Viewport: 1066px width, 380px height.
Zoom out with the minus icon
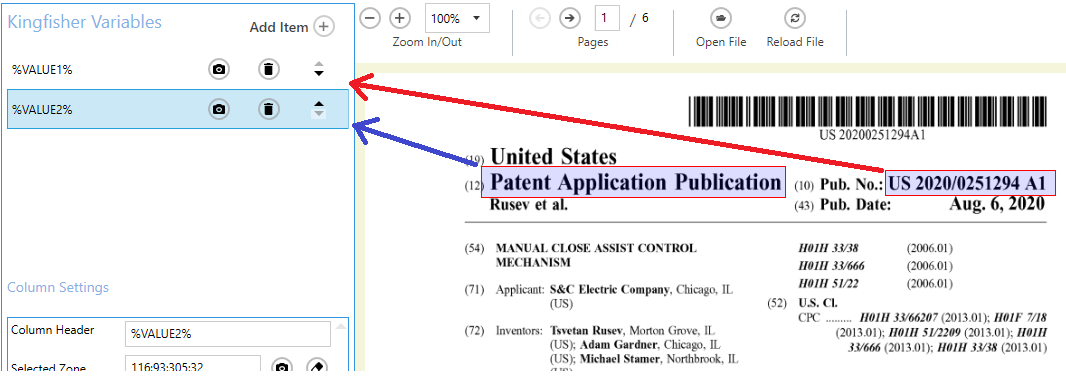click(370, 18)
